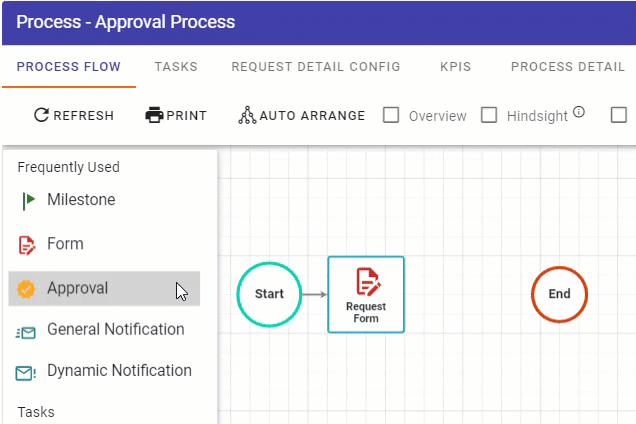Select the red Form document icon

pos(27,245)
